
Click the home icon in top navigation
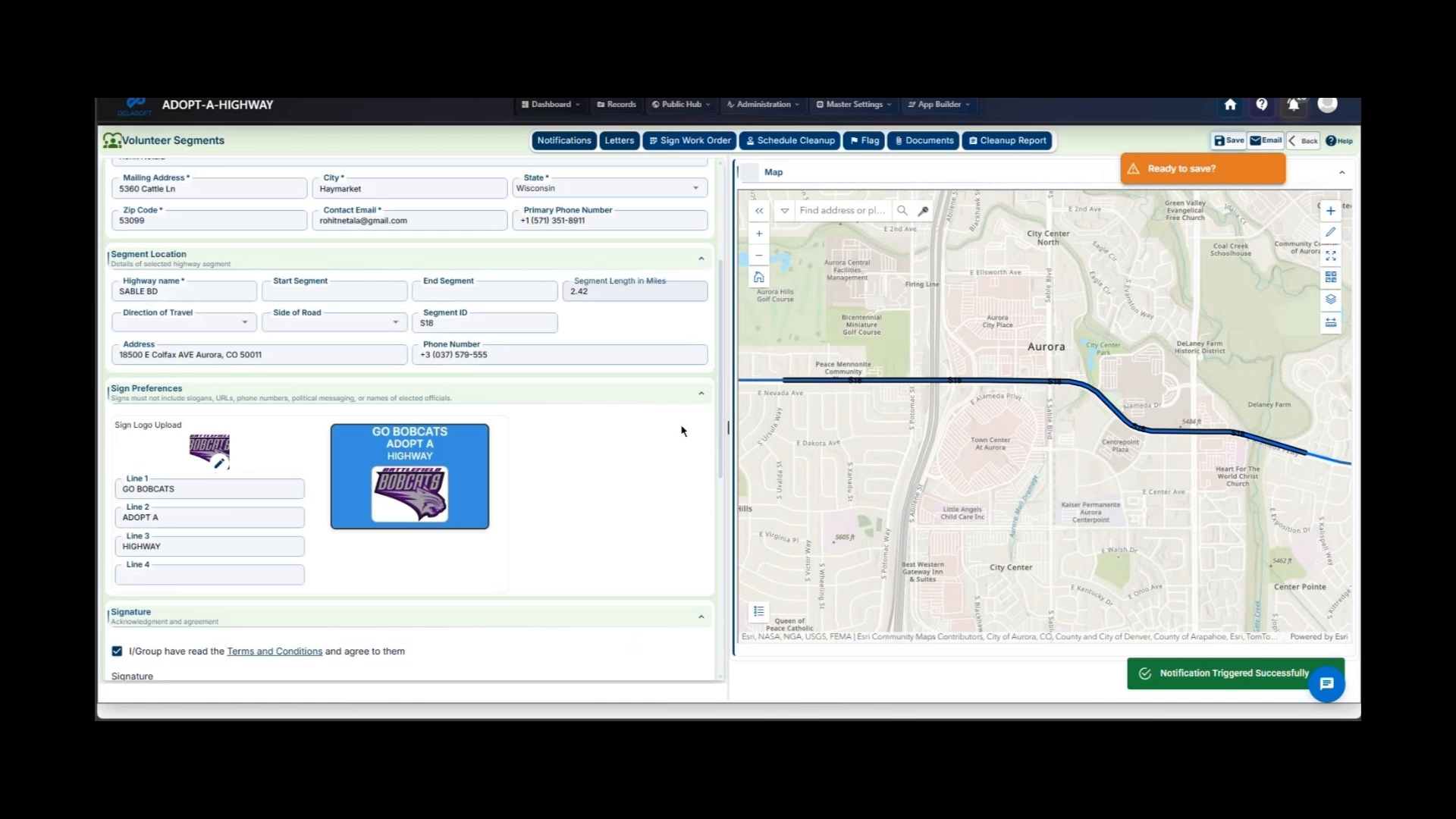click(x=1229, y=105)
